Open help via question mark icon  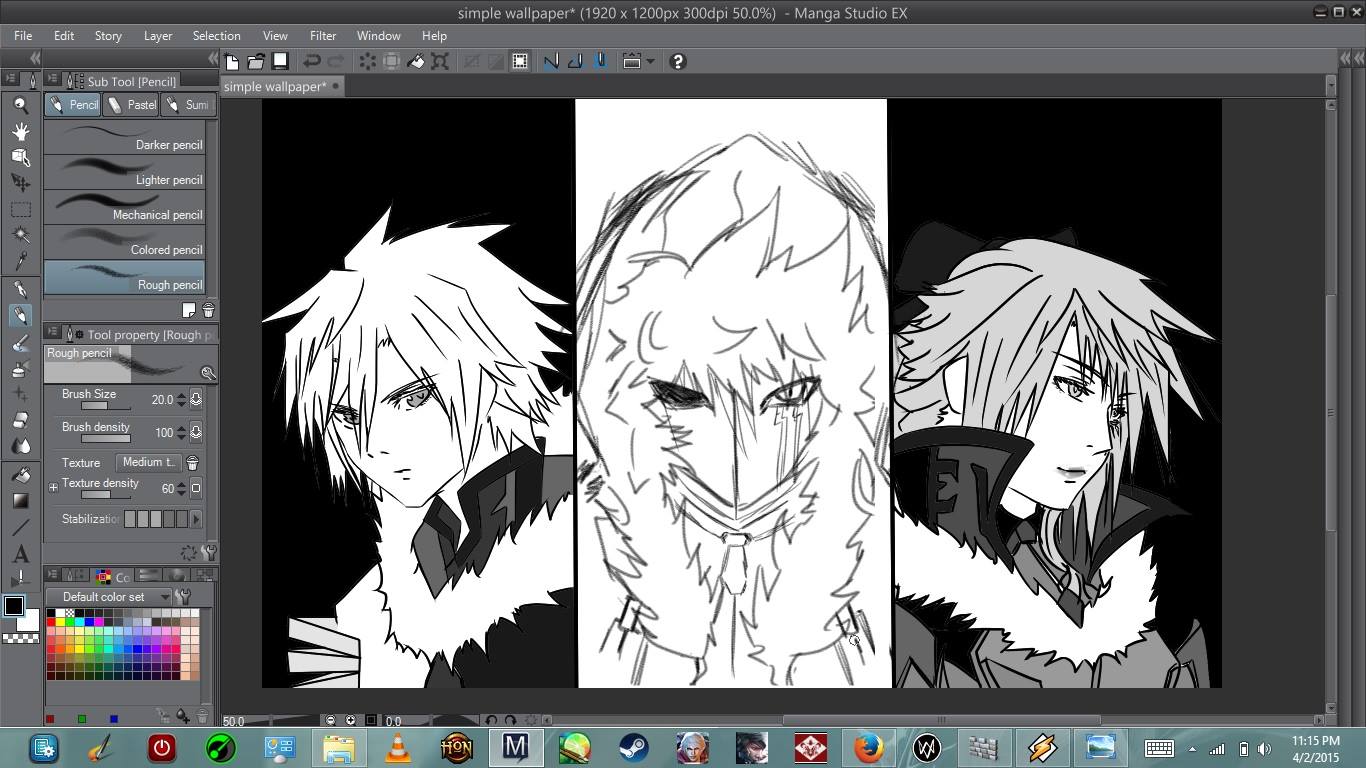click(x=678, y=61)
